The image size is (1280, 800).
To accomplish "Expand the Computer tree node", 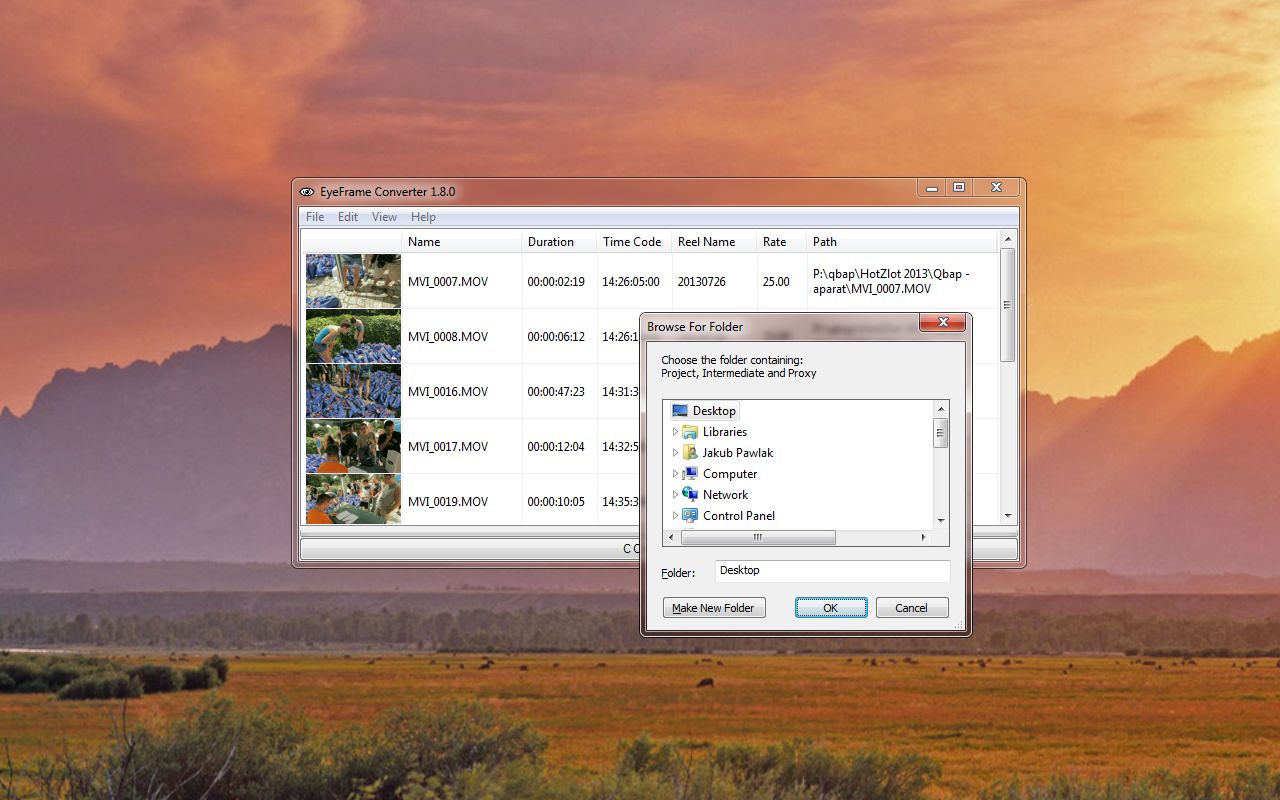I will pyautogui.click(x=676, y=473).
